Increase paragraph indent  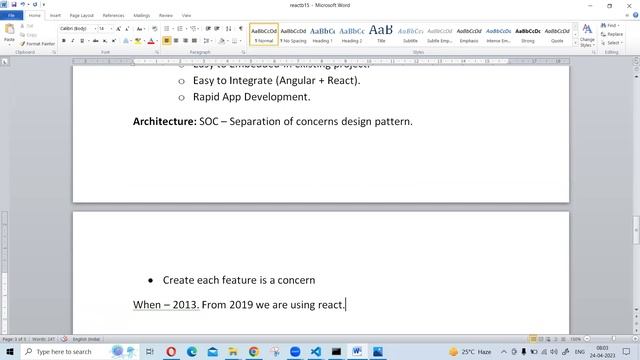click(217, 29)
